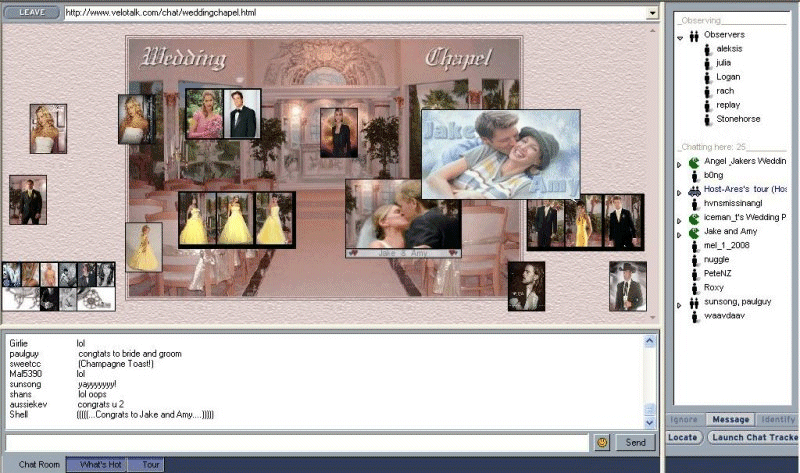Click the iceman_f's Wedding green icon
Image resolution: width=800 pixels, height=473 pixels.
(x=694, y=217)
